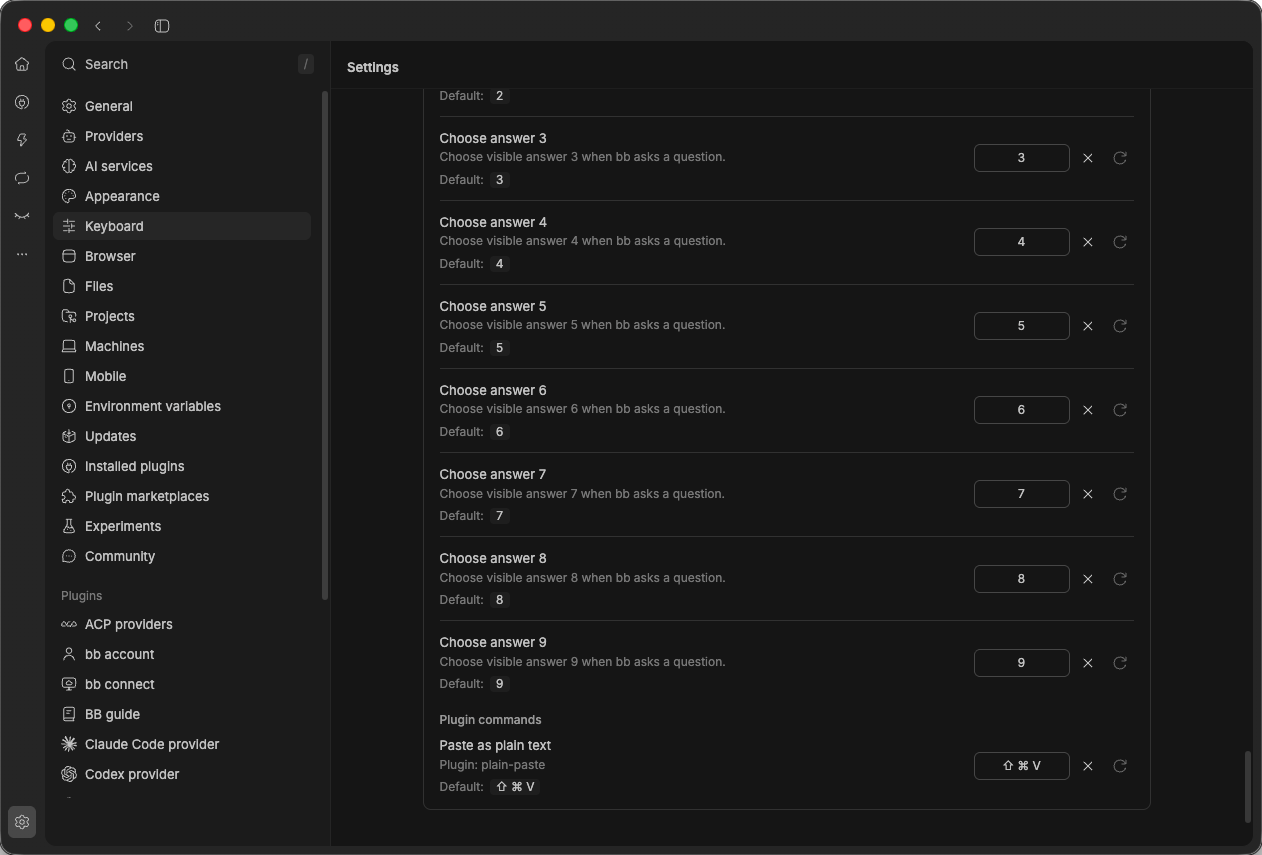Image resolution: width=1262 pixels, height=855 pixels.
Task: Open the home icon in left rail
Action: (x=22, y=64)
